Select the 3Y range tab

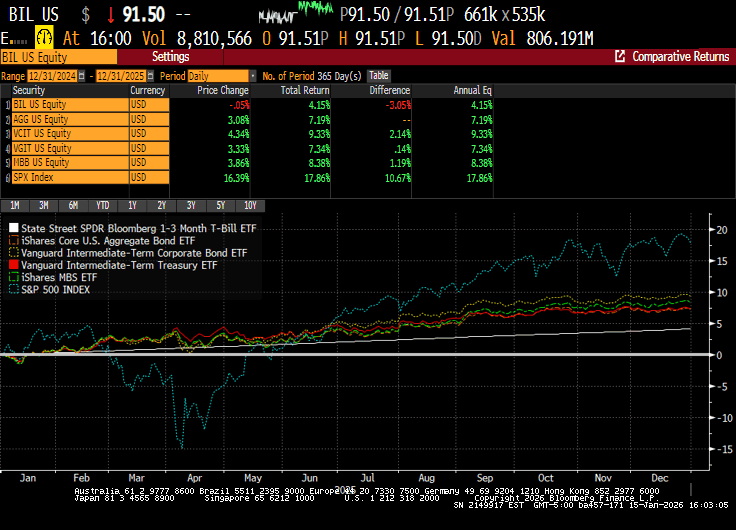coord(191,206)
